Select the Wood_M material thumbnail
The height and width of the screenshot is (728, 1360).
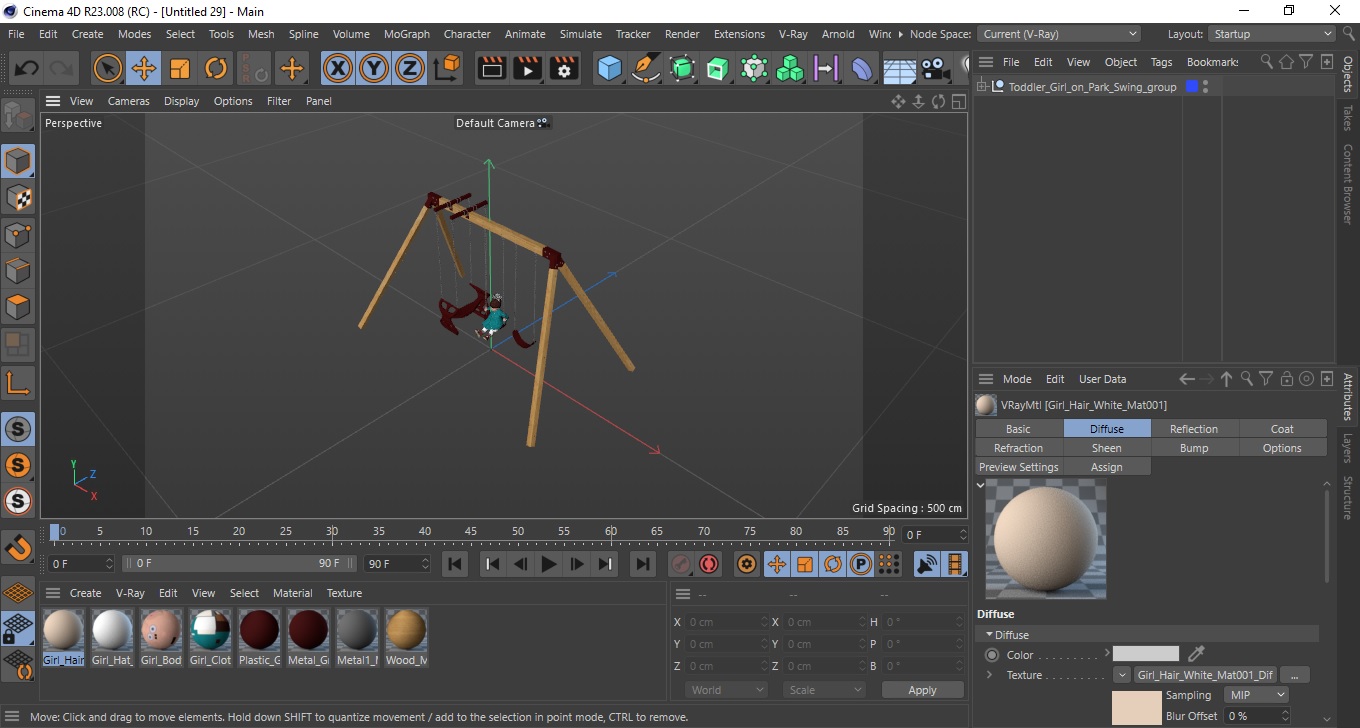click(406, 637)
